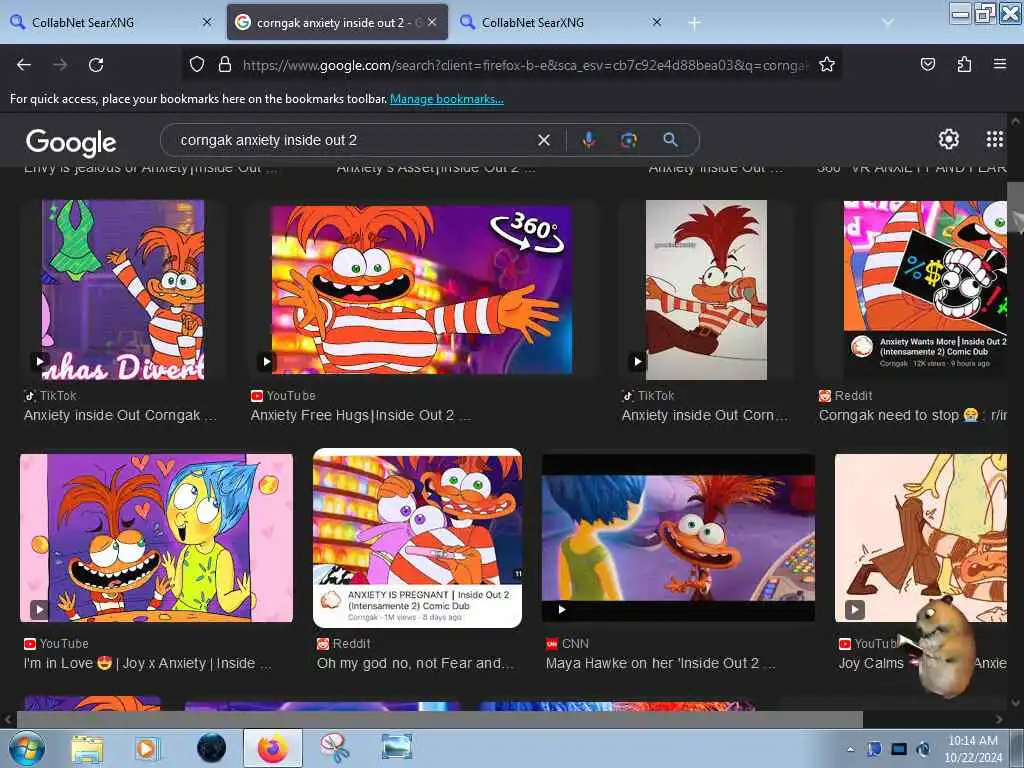Open the ANXIETY IS PREGNANT comic dub thumbnail
The height and width of the screenshot is (768, 1024).
click(x=417, y=538)
